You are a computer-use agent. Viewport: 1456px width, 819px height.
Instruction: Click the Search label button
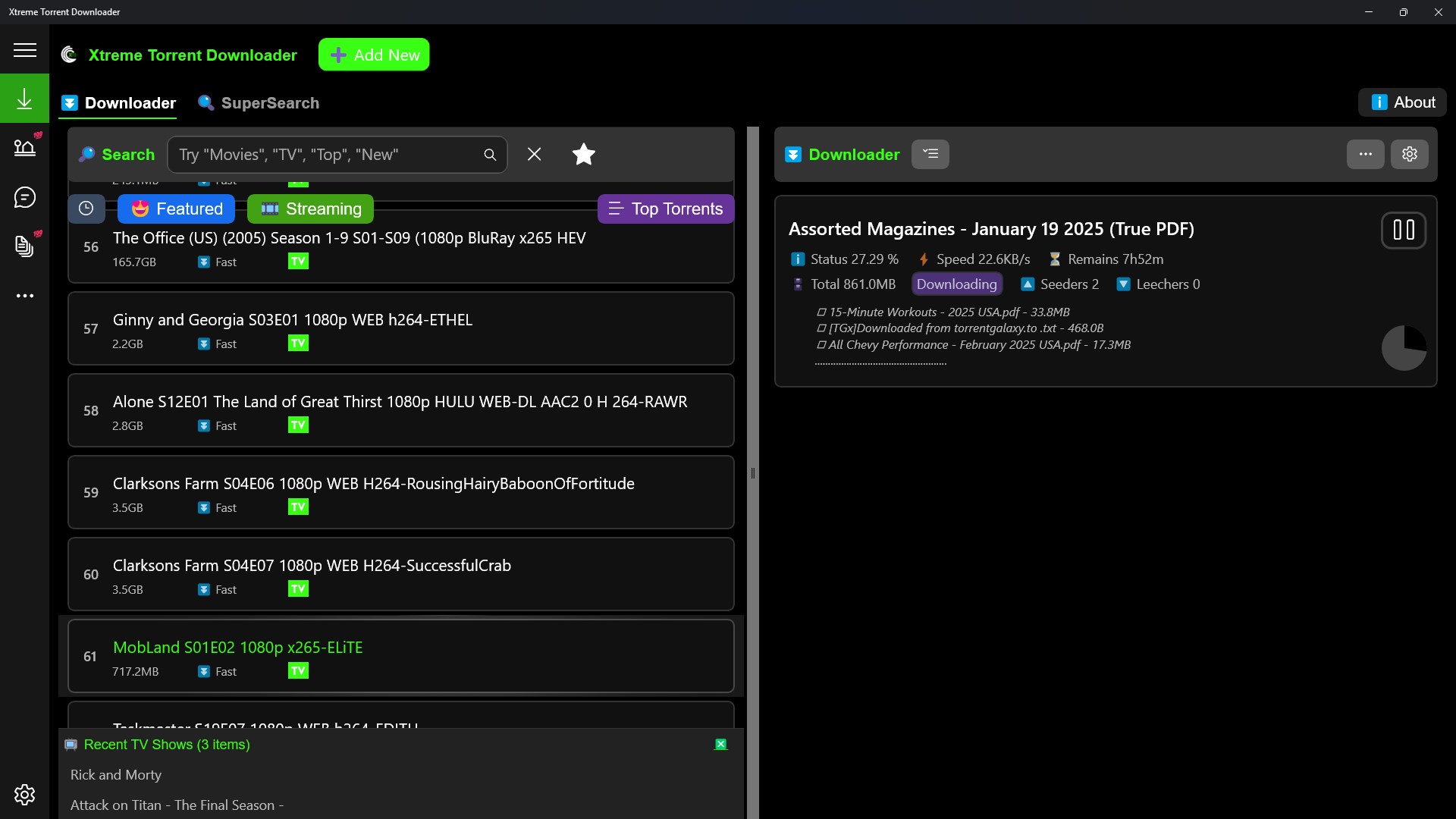pos(117,155)
